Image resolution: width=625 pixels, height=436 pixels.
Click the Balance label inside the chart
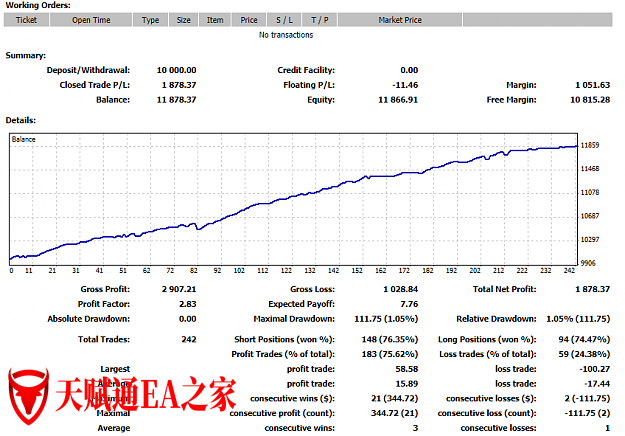(x=23, y=139)
